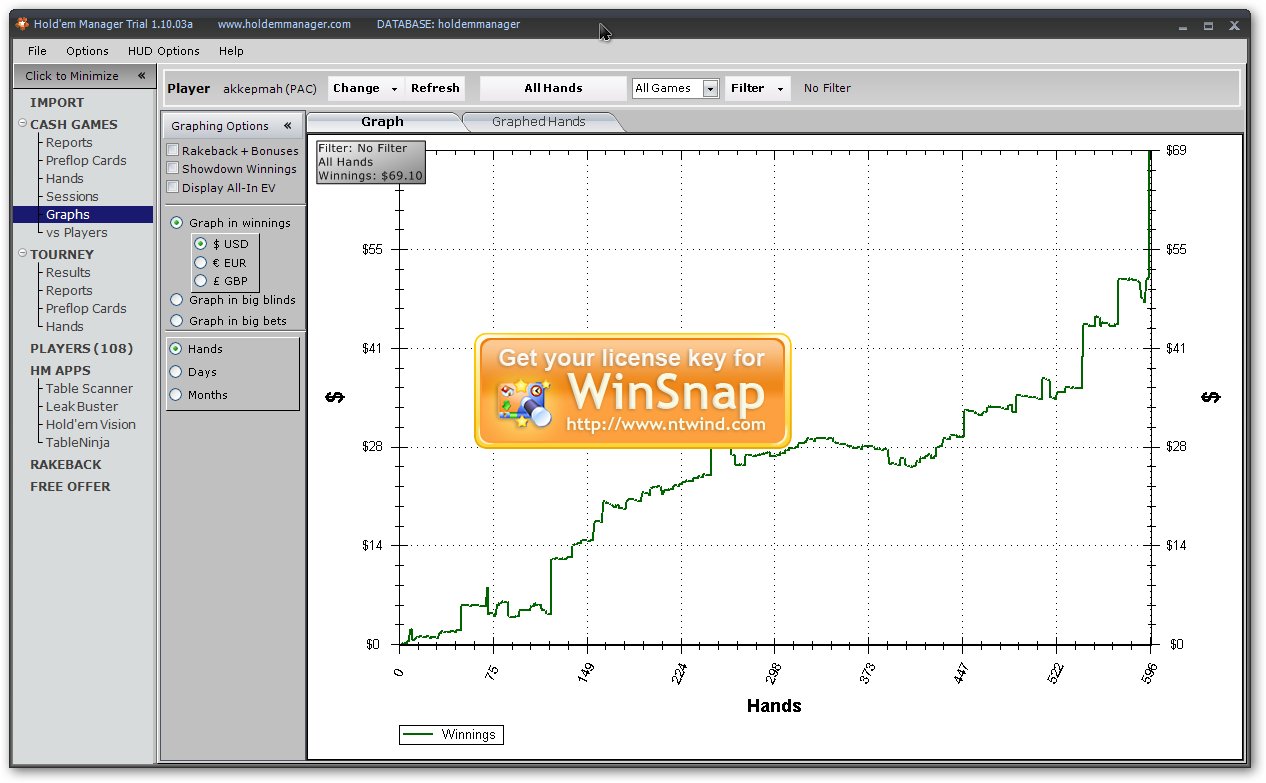Collapse the CASH GAMES tree section
The height and width of the screenshot is (783, 1266).
coord(22,124)
